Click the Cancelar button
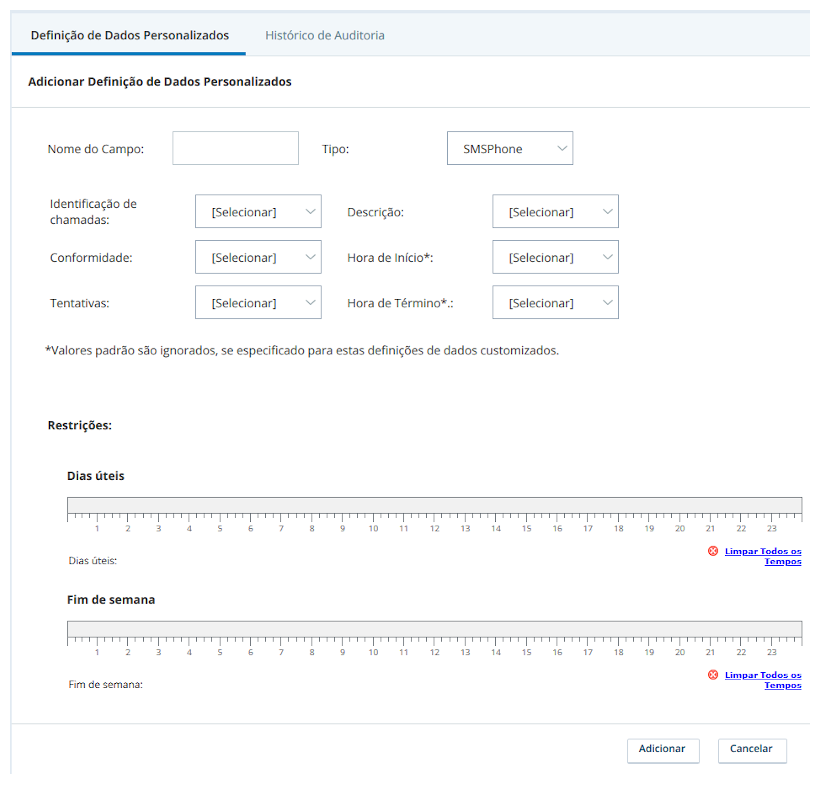This screenshot has width=815, height=786. point(752,751)
